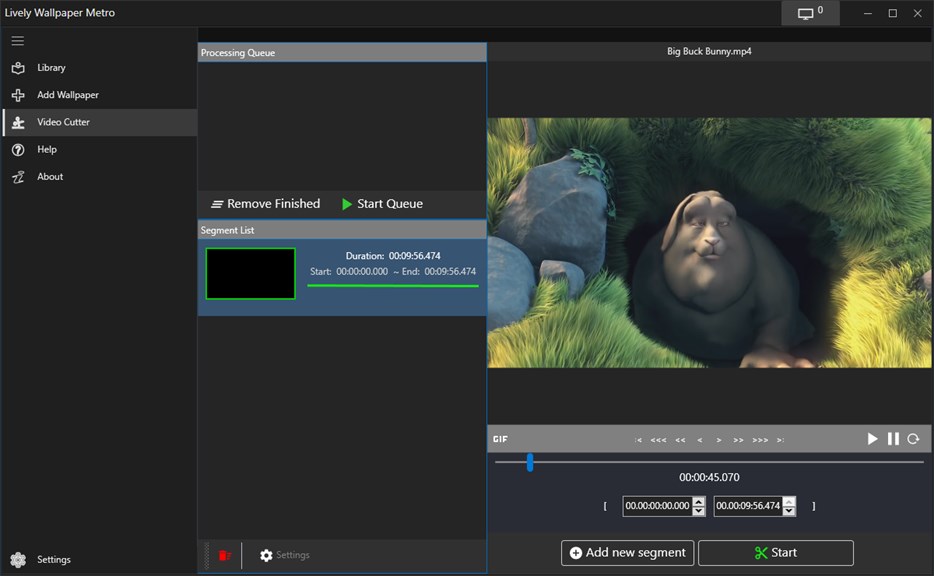Decrease the segment end time with down arrow
934x576 pixels.
(789, 511)
